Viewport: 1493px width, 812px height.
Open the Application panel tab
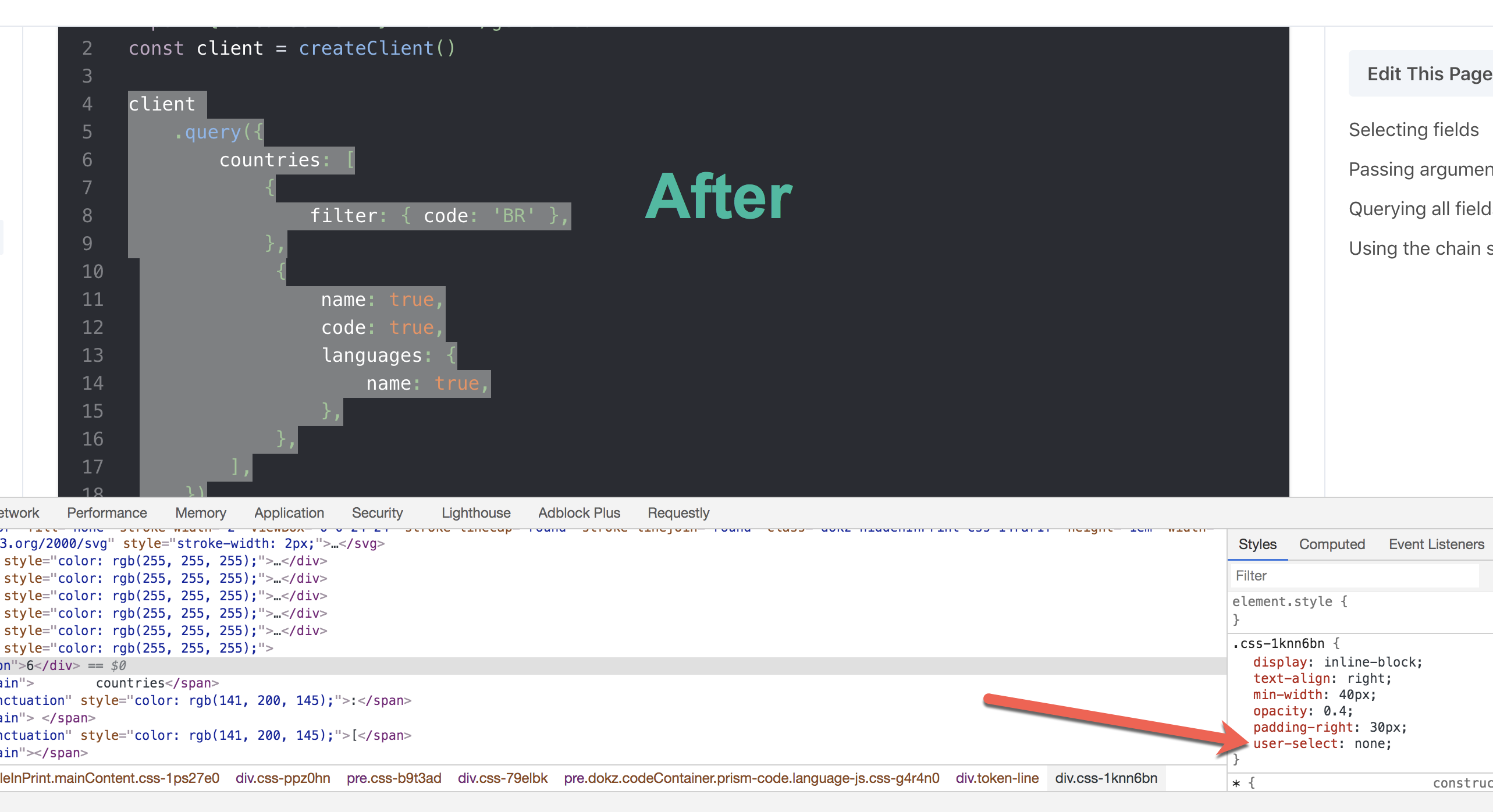pyautogui.click(x=289, y=513)
